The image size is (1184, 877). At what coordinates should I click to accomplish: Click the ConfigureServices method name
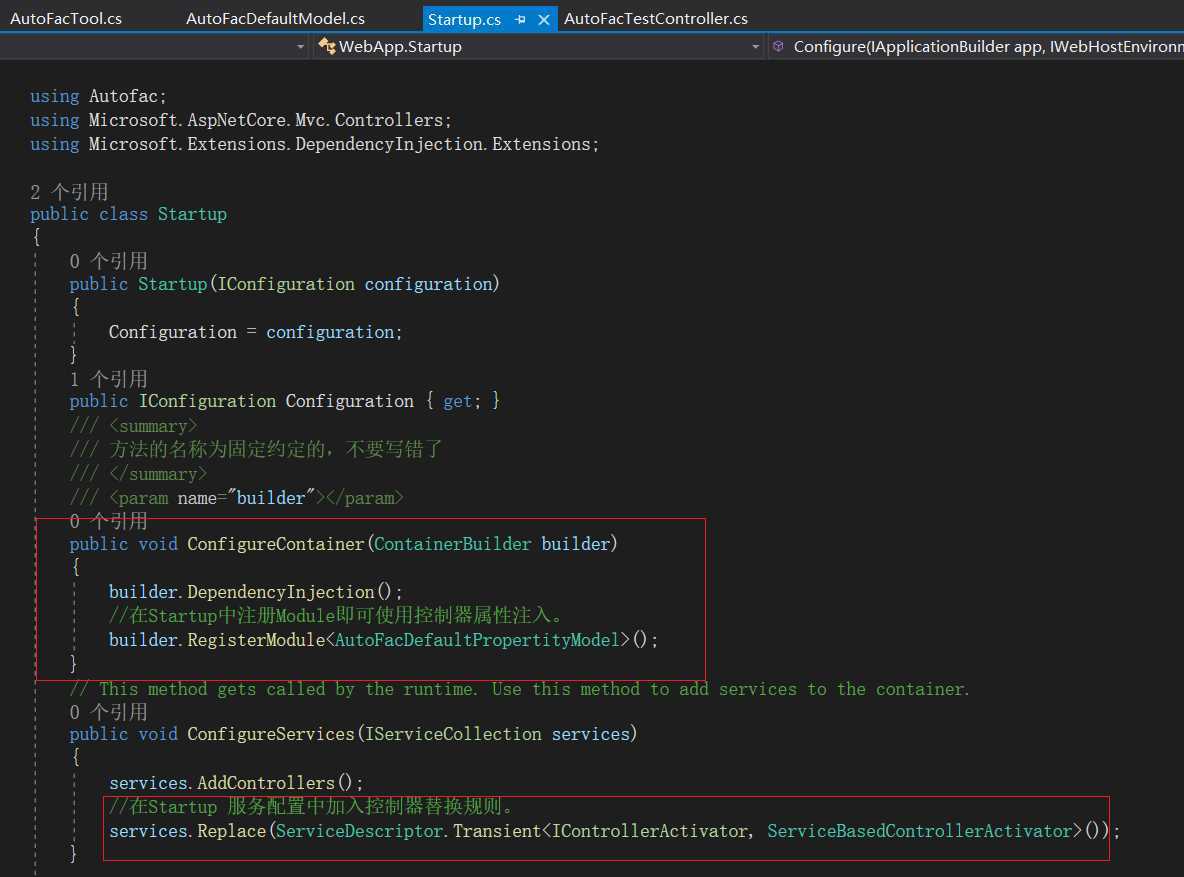click(x=270, y=734)
